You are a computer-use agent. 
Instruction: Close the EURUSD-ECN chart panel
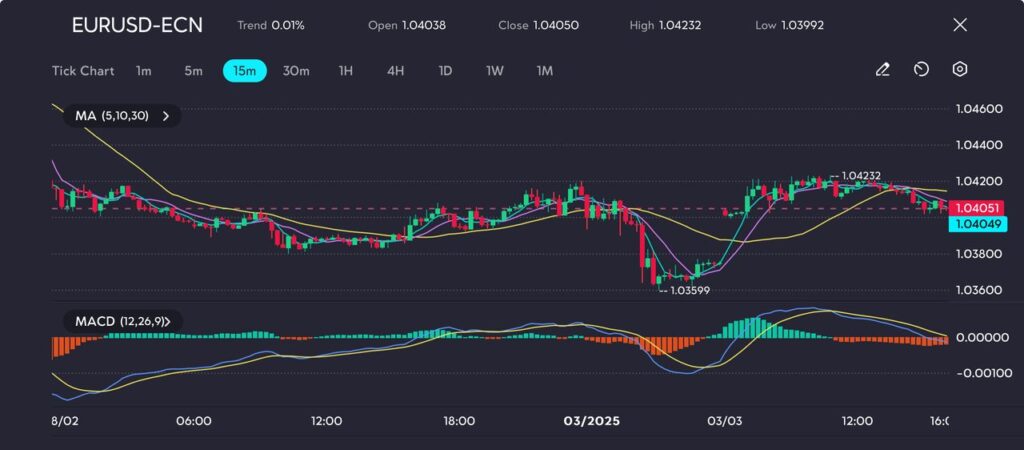(x=960, y=25)
